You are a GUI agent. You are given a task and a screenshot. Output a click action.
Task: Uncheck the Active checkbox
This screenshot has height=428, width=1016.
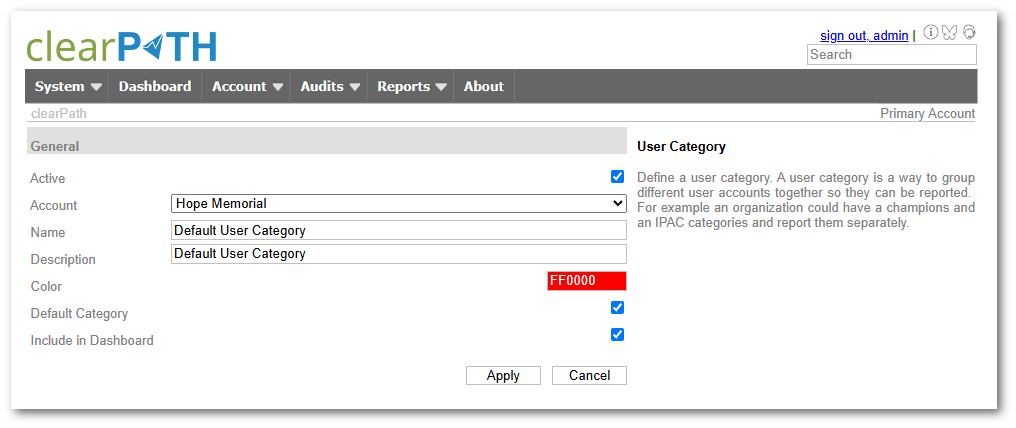[618, 177]
